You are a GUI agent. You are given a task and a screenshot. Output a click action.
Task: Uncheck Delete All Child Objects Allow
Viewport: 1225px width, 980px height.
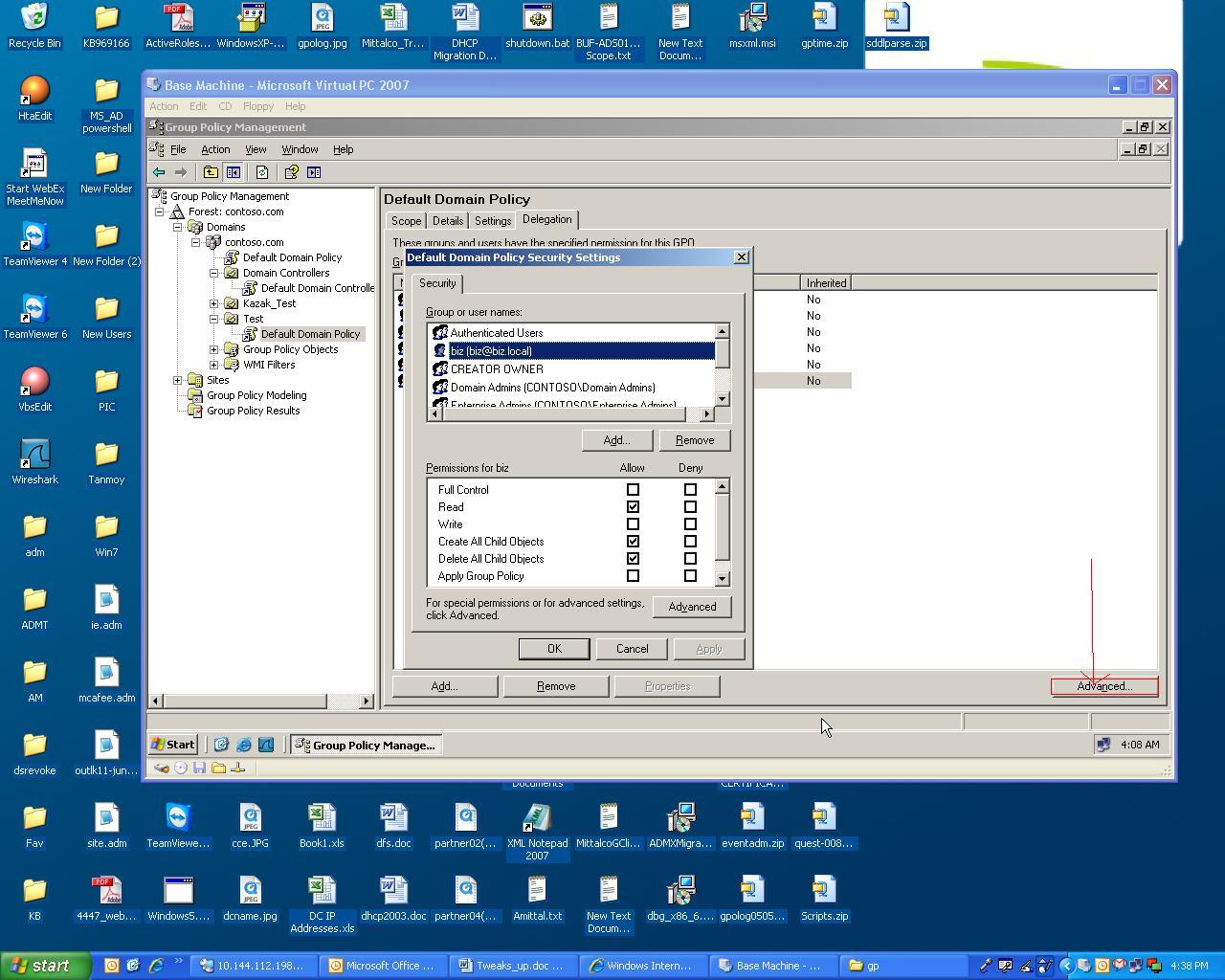tap(633, 559)
